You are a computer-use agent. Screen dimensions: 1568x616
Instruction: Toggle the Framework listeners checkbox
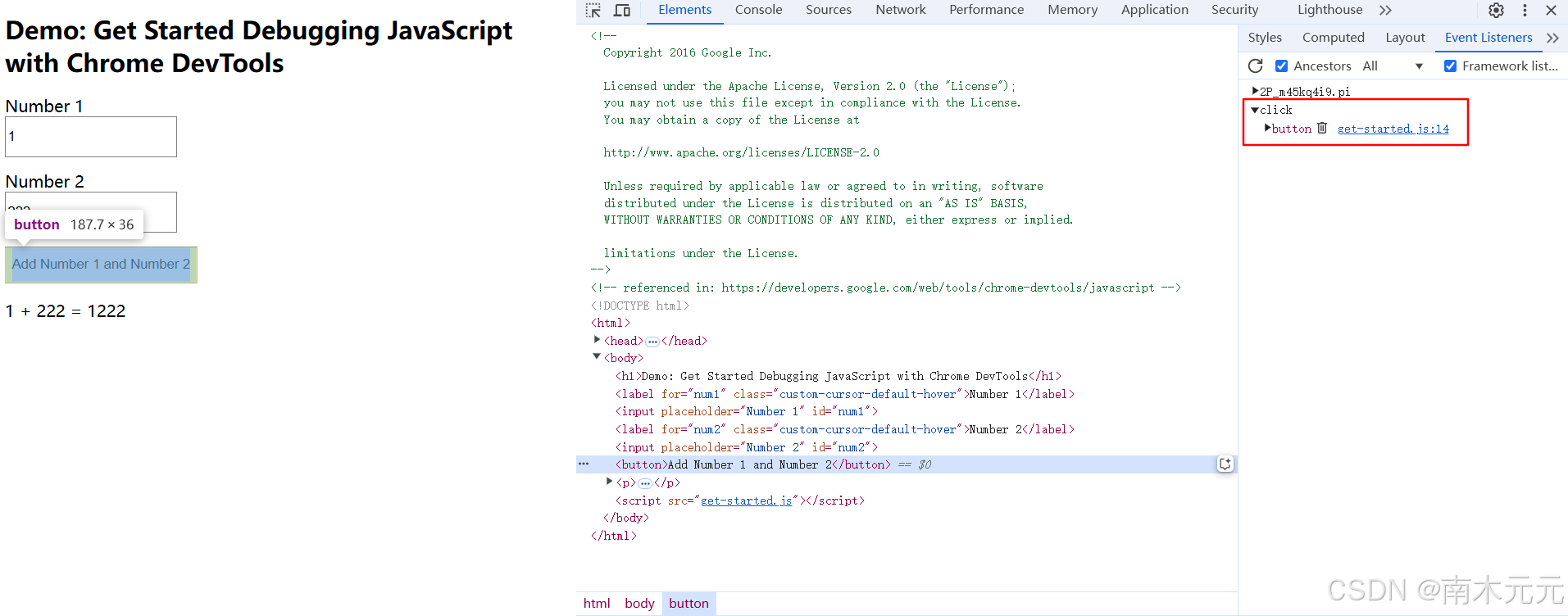click(x=1450, y=66)
